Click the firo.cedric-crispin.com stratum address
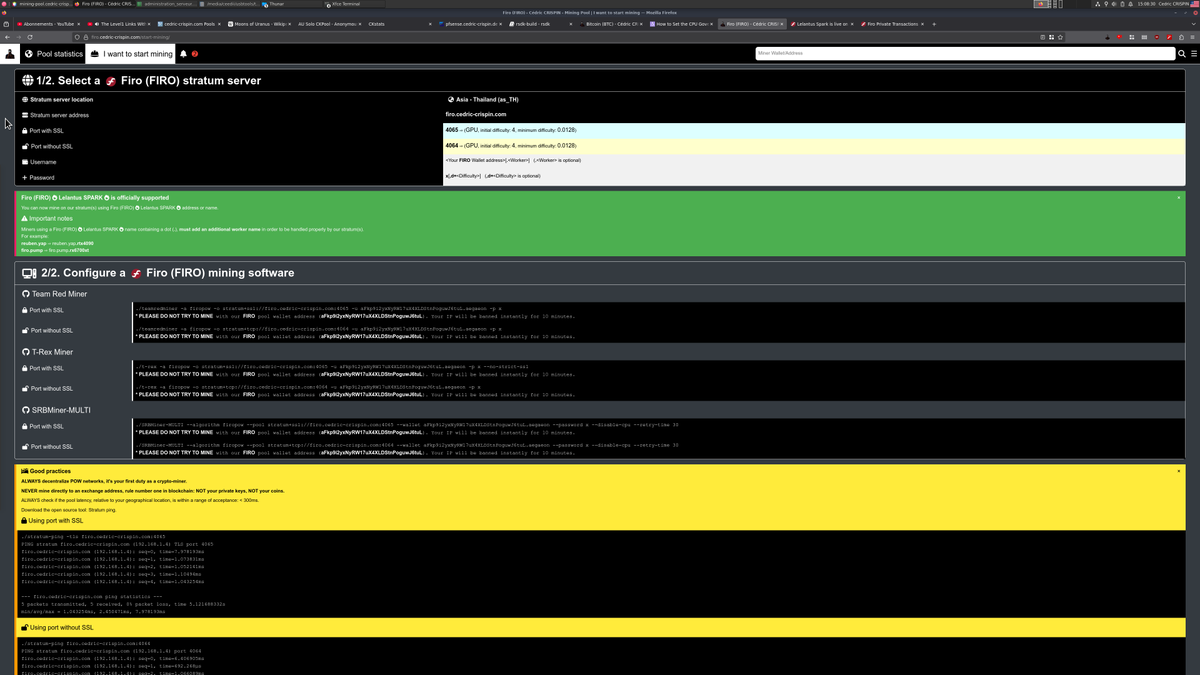Viewport: 1200px width, 675px height. coord(476,115)
